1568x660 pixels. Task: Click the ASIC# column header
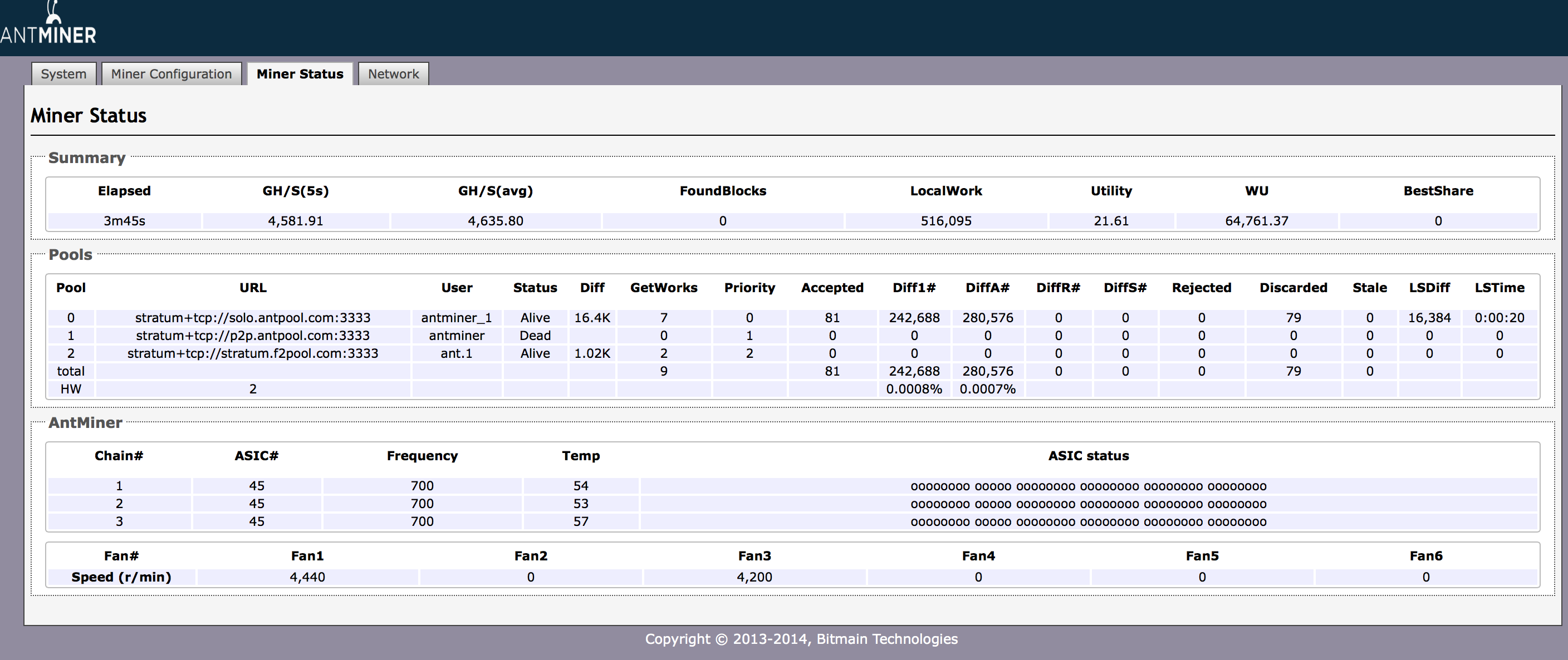pos(256,456)
